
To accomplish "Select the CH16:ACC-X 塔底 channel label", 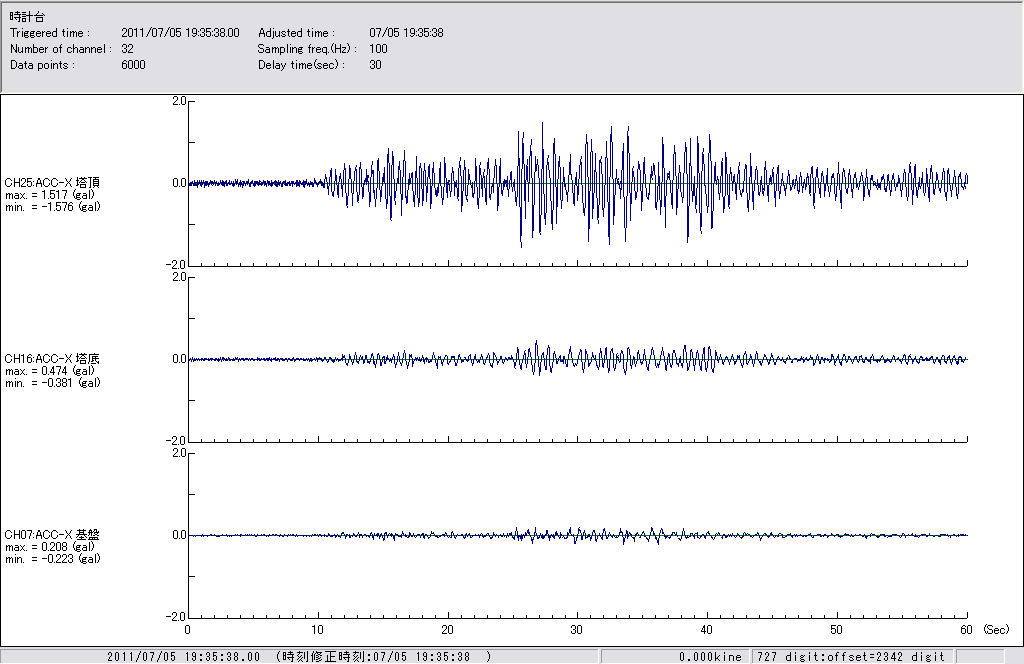I will [52, 358].
